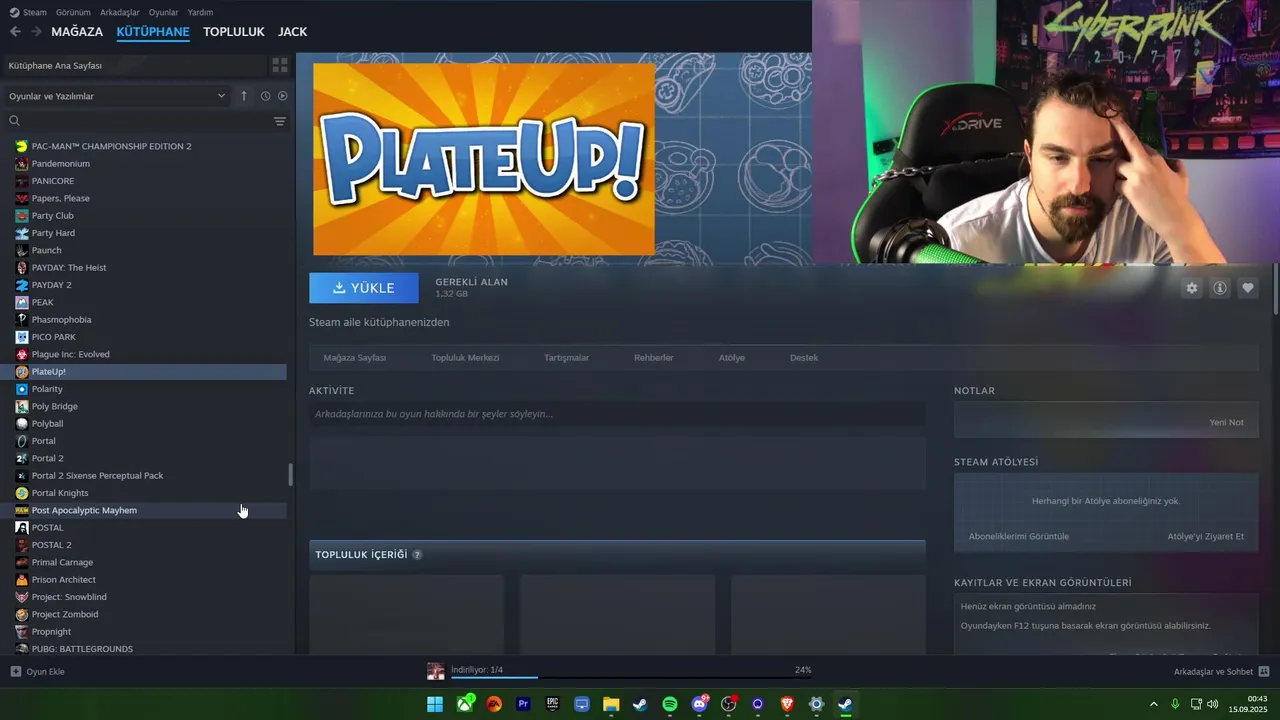Open Rehberler link
This screenshot has width=1280, height=720.
653,358
